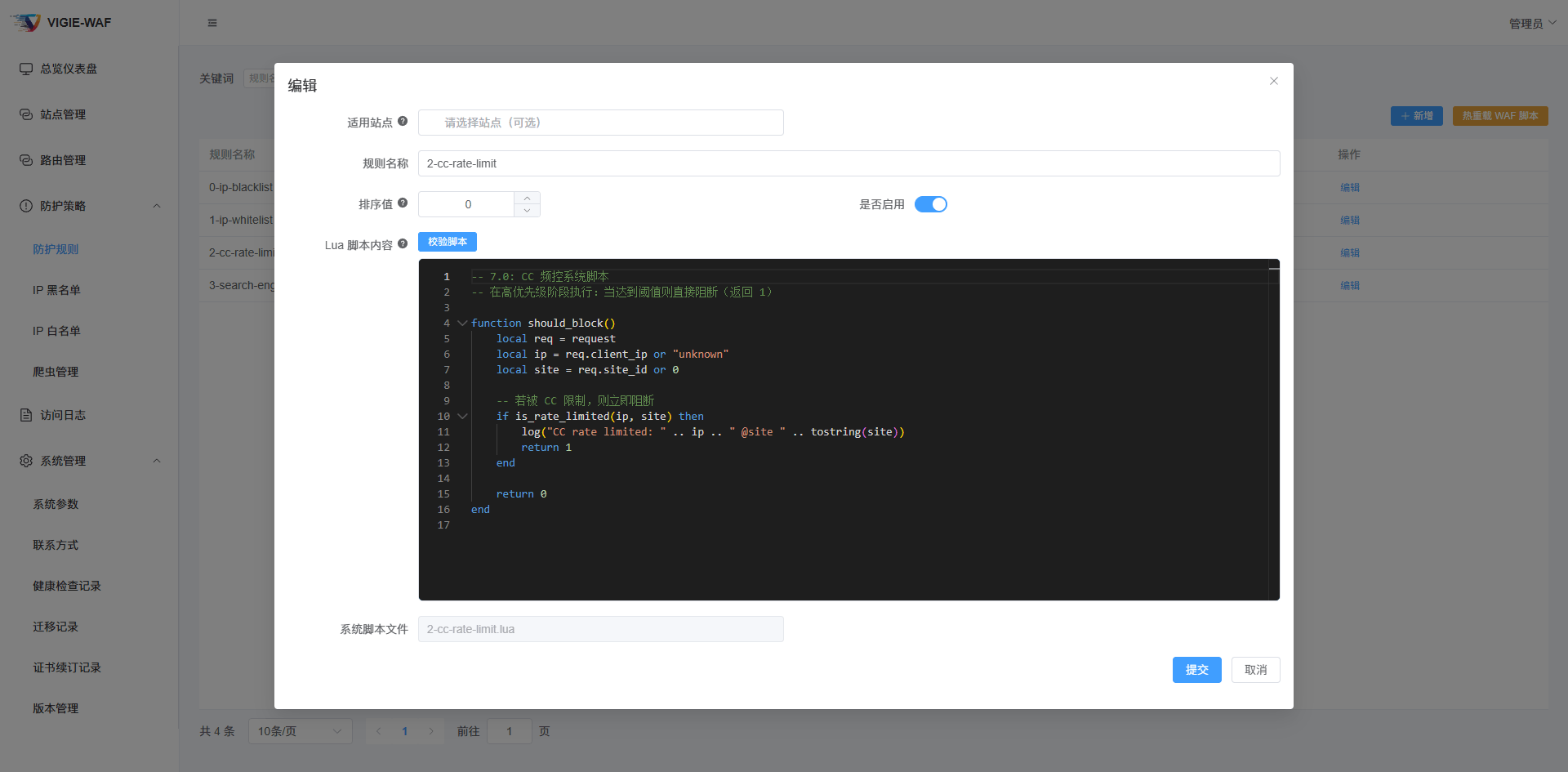Place cursor on code line 'return 1'
The width and height of the screenshot is (1568, 772).
pyautogui.click(x=546, y=448)
